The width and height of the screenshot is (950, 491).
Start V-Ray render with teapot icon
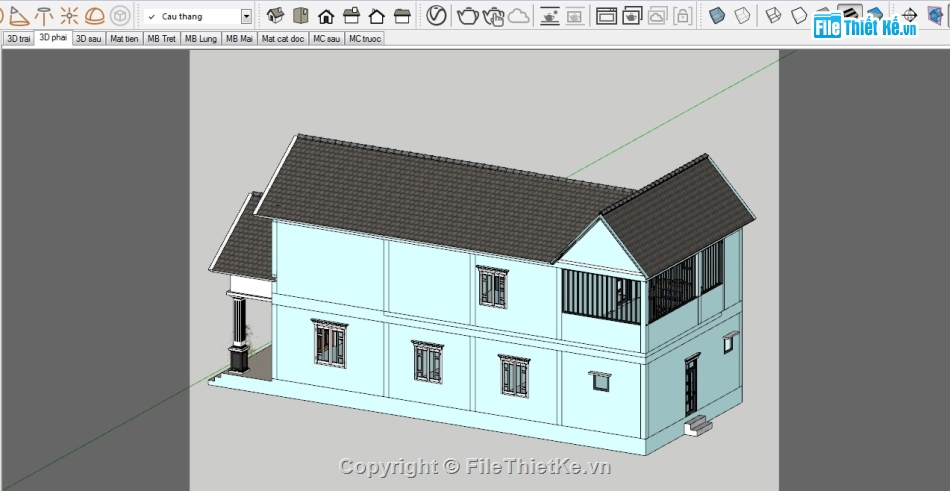468,16
